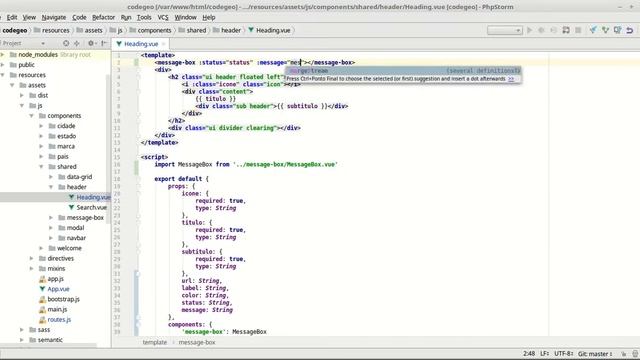640x360 pixels.
Task: Click the Revert undo arrow icon
Action: pos(630,30)
